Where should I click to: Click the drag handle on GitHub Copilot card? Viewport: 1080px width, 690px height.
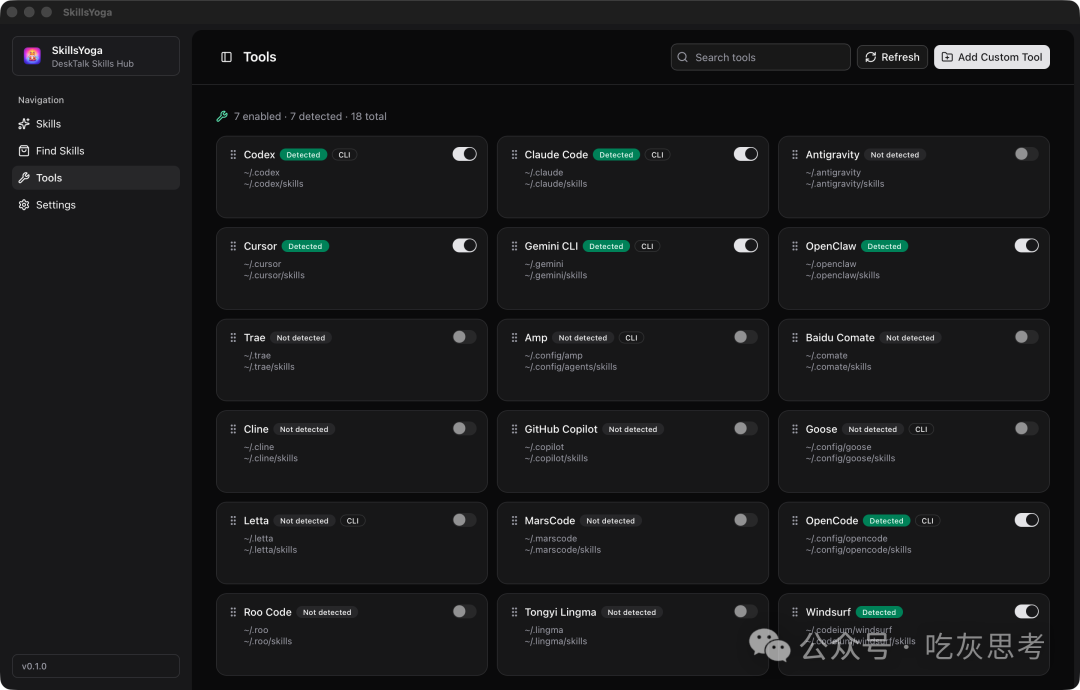click(x=514, y=429)
